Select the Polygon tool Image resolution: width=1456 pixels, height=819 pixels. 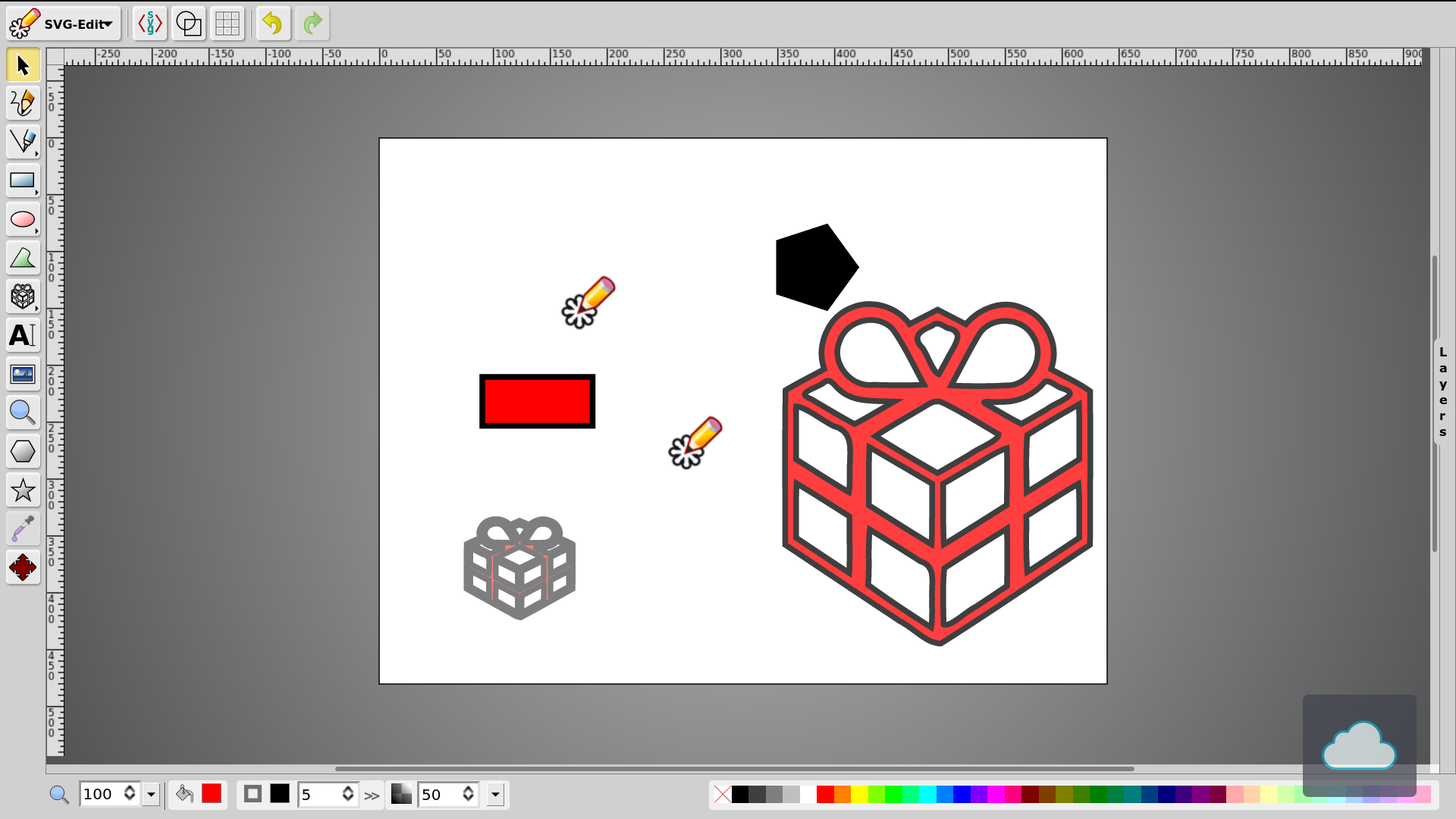[x=23, y=452]
